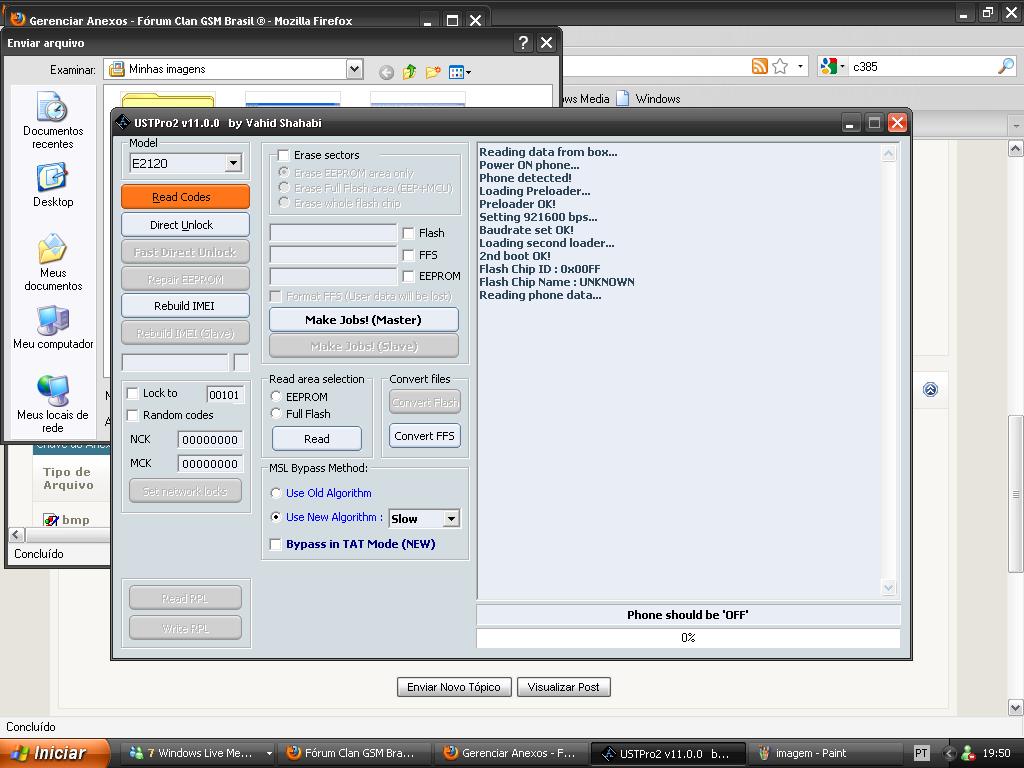The image size is (1024, 768).
Task: Enable the Erase sectors checkbox
Action: pos(283,155)
